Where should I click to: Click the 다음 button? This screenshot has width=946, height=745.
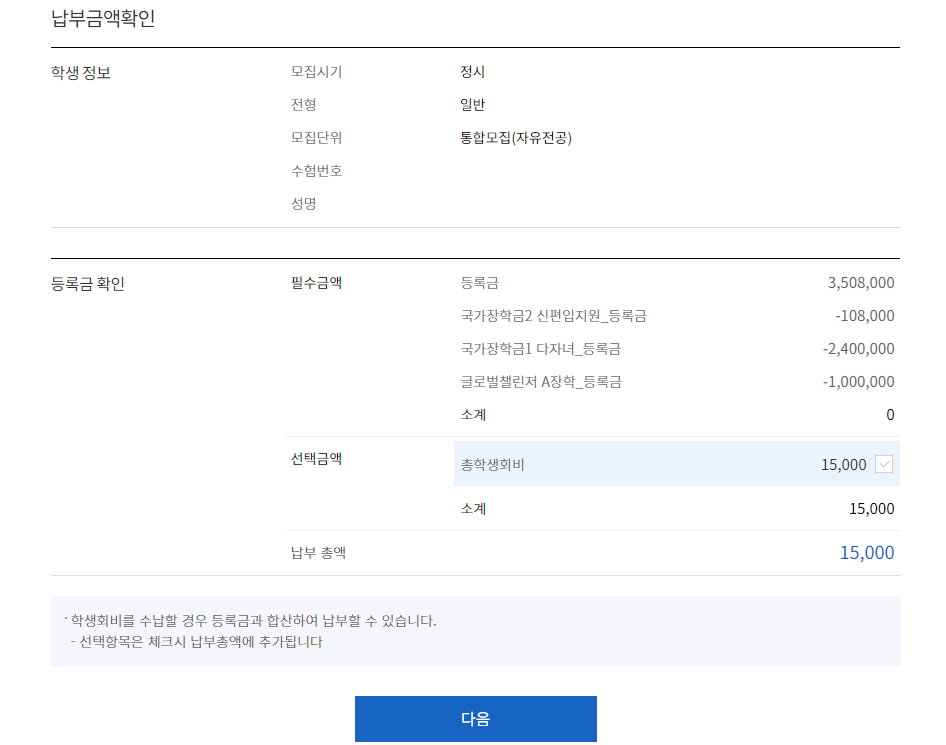coord(475,718)
